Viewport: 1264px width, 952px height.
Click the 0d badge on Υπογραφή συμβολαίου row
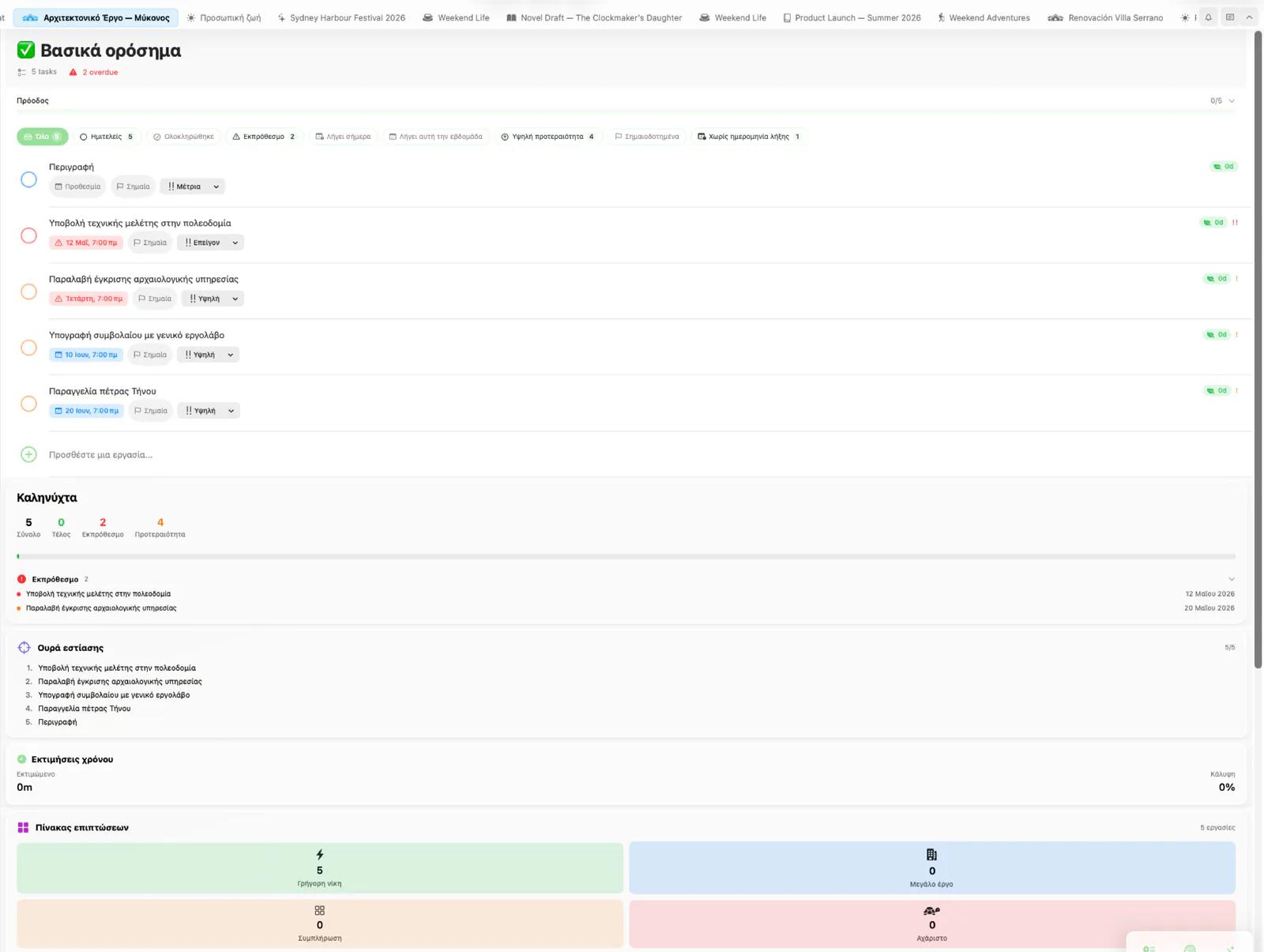tap(1217, 335)
